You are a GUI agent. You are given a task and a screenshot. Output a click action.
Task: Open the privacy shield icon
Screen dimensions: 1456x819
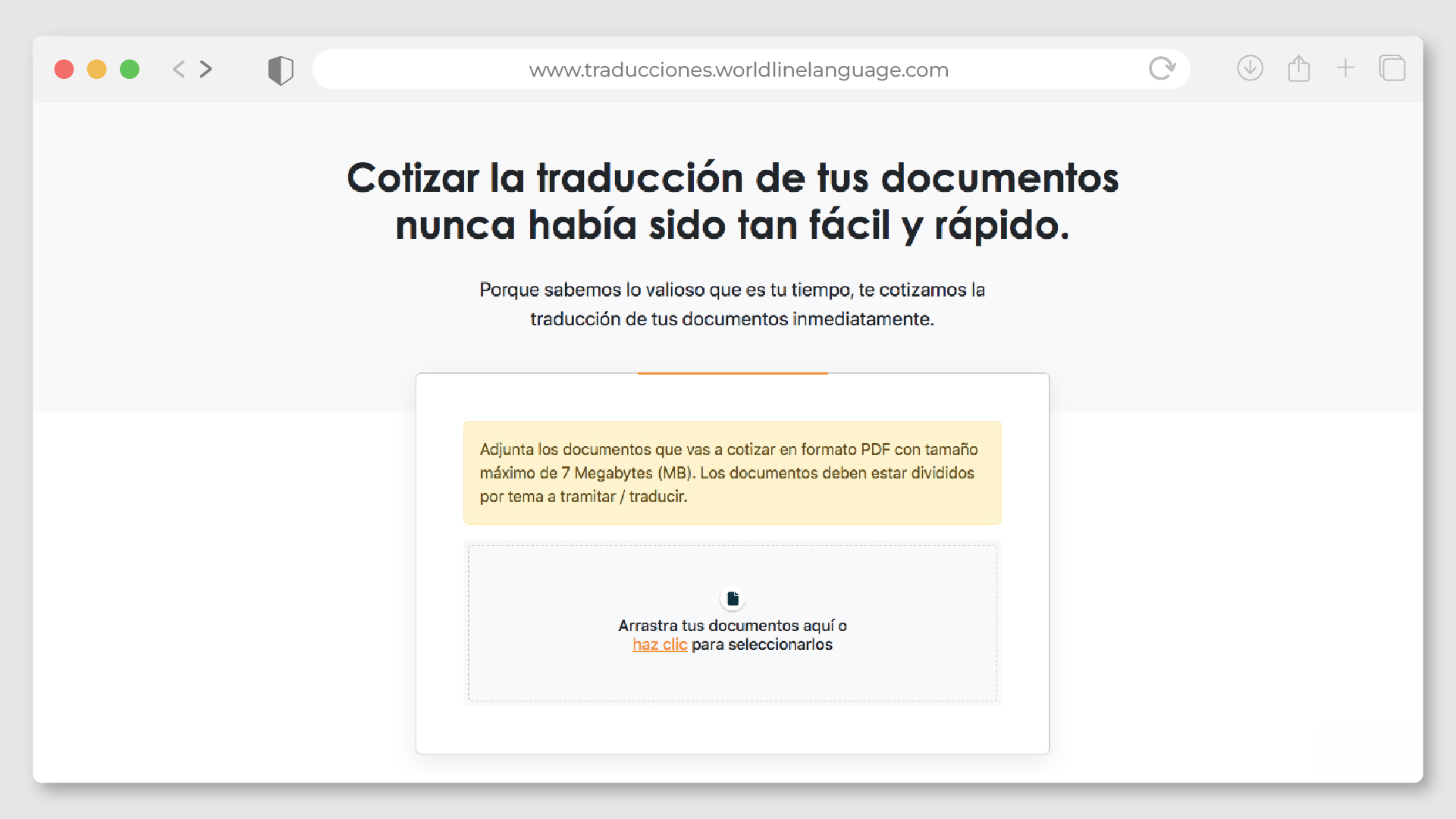coord(281,70)
